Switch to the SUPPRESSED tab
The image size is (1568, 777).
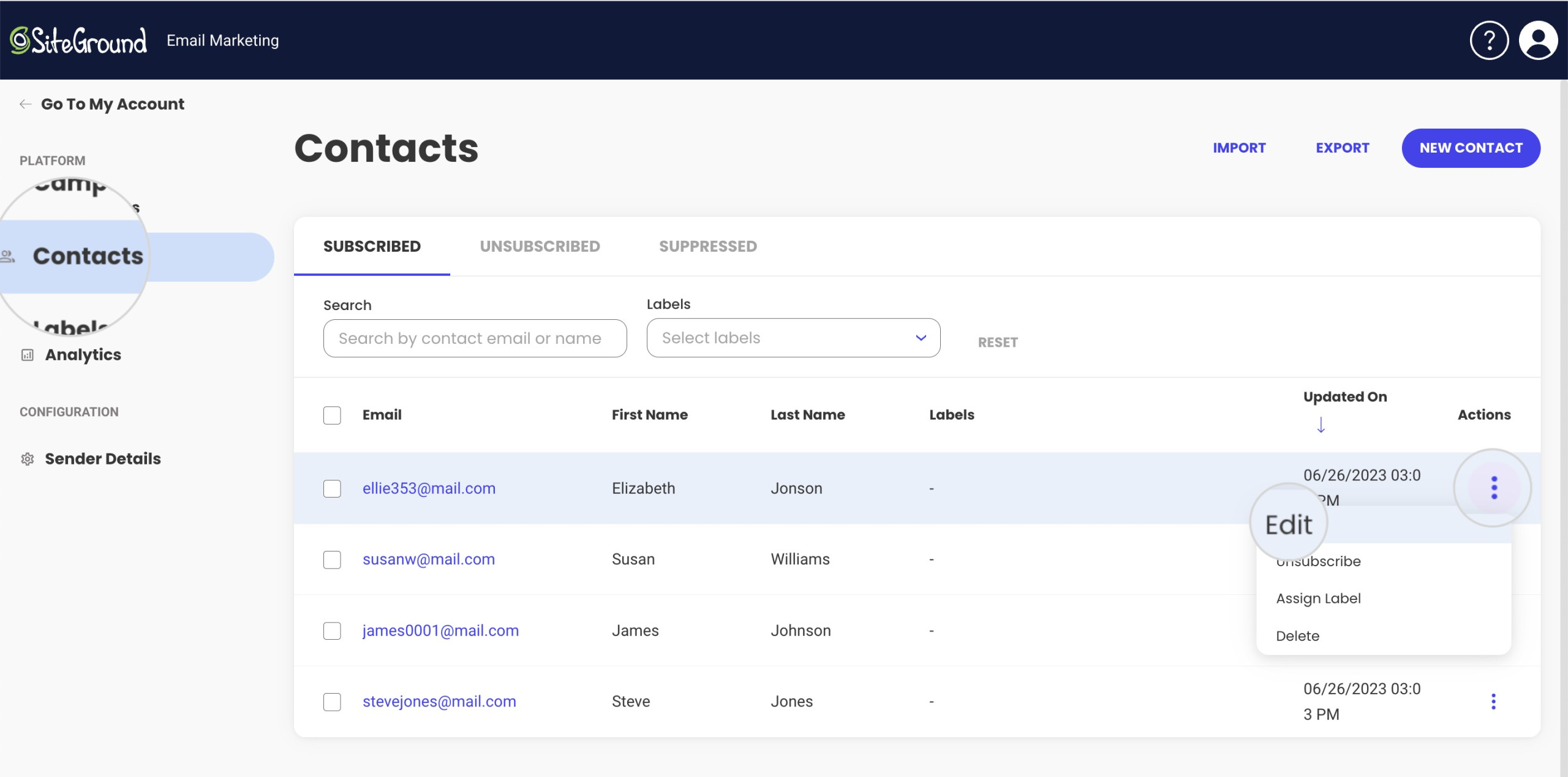[x=708, y=245]
